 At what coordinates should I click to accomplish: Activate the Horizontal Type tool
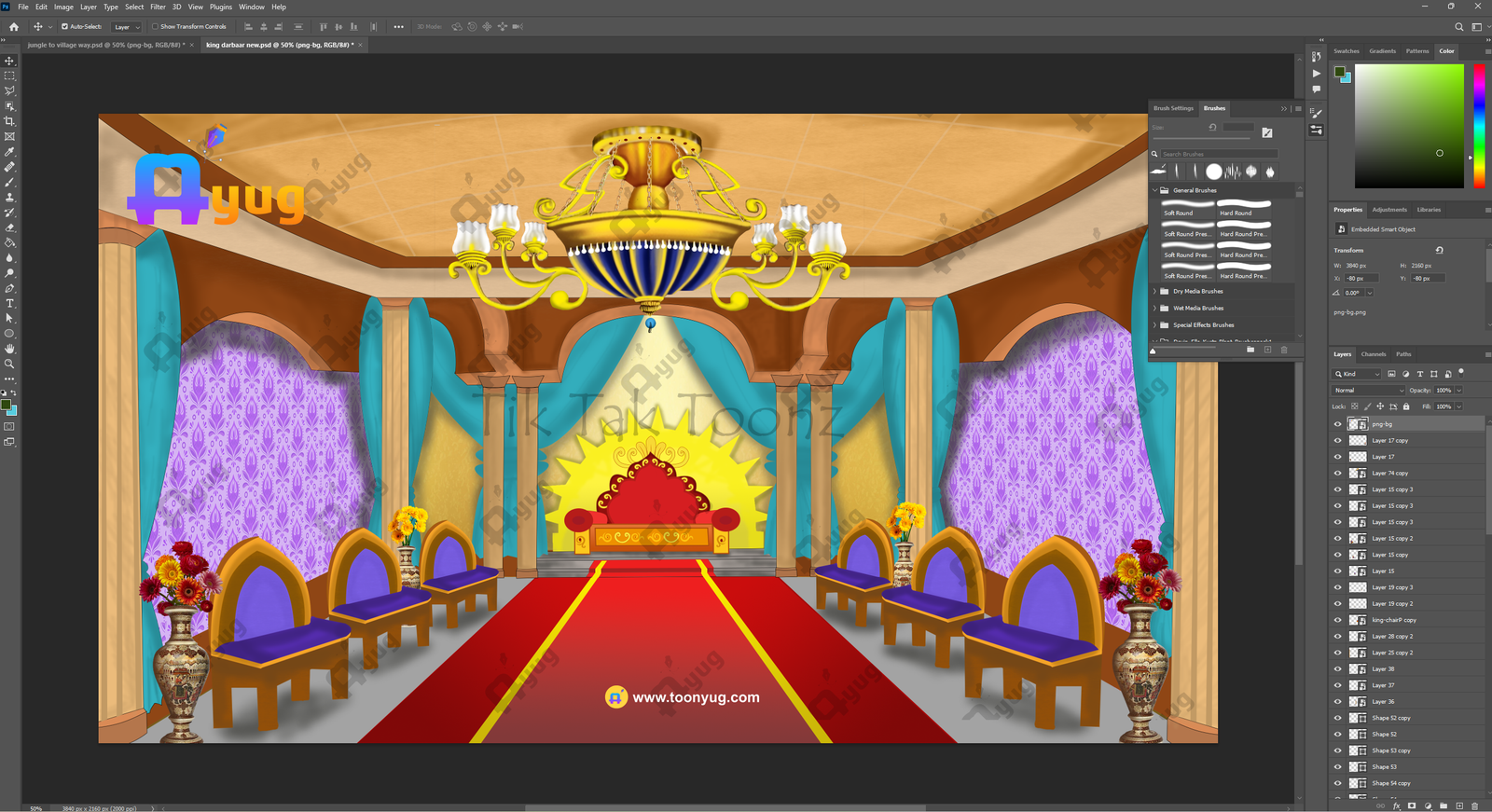[10, 304]
